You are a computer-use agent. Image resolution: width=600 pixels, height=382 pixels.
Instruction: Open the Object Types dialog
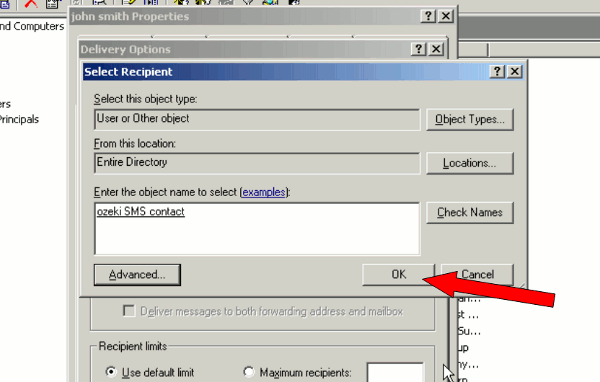click(x=470, y=119)
